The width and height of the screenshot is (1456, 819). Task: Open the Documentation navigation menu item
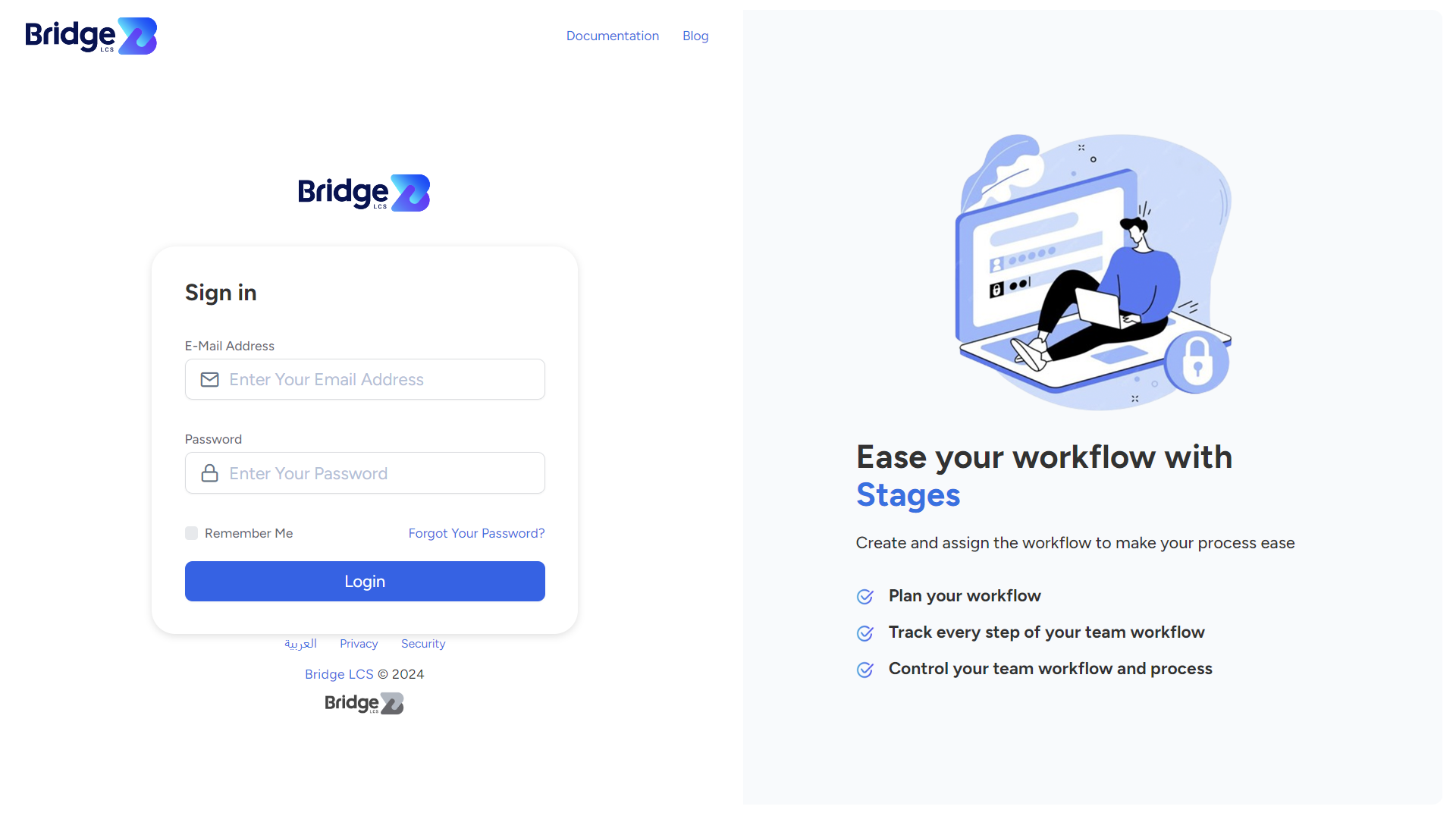(x=613, y=35)
